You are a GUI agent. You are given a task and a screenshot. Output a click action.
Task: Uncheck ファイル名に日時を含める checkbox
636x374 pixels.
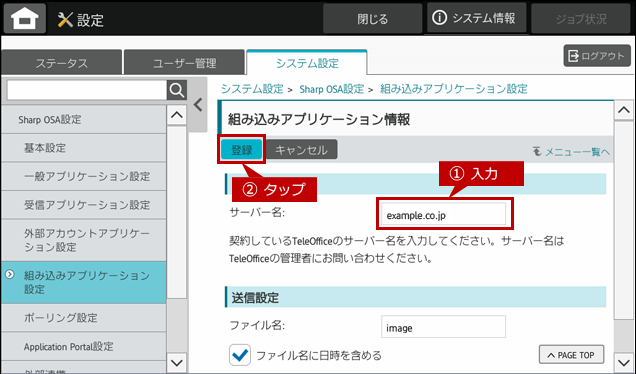tap(240, 355)
